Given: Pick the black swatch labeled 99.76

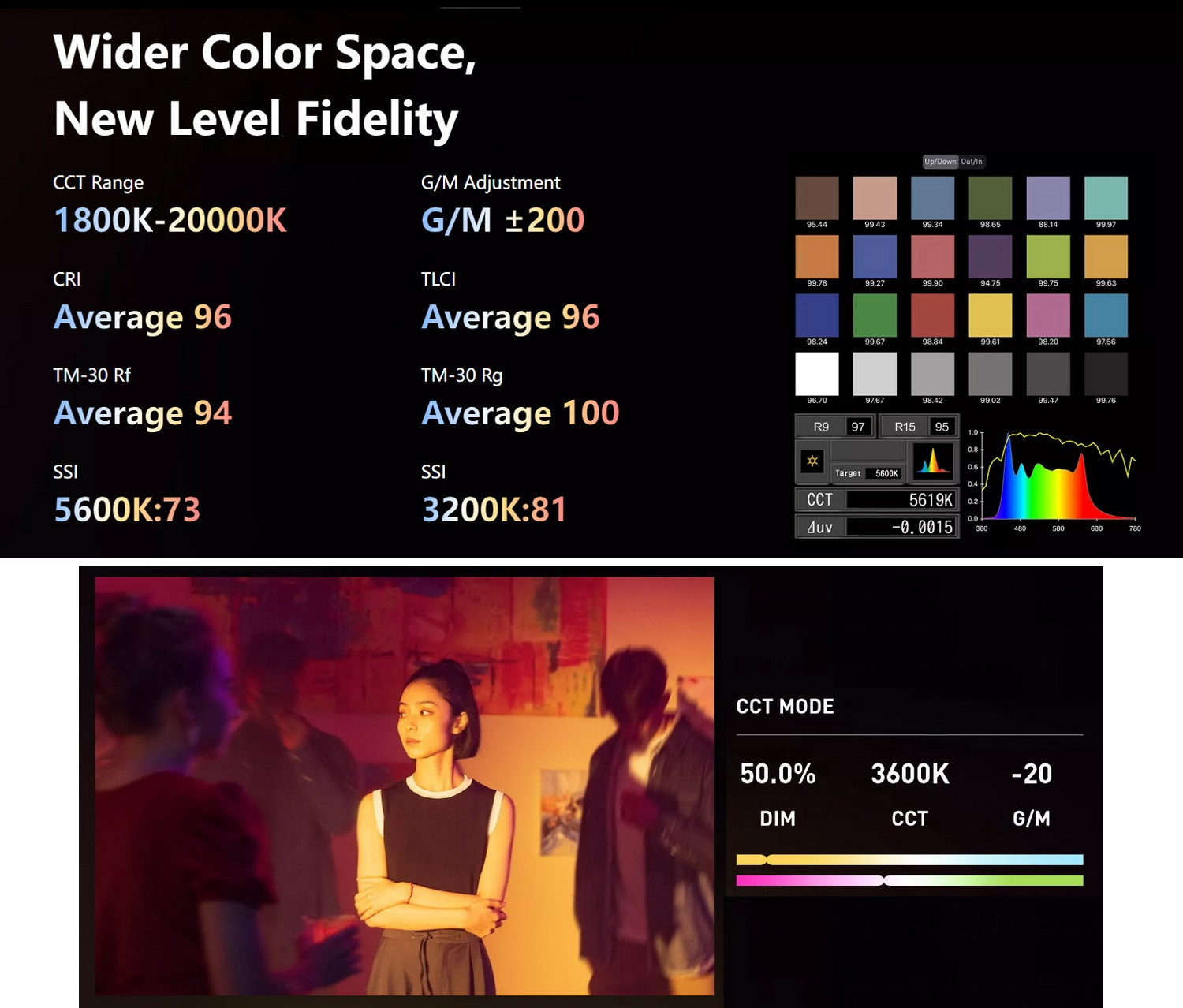Looking at the screenshot, I should 1106,374.
